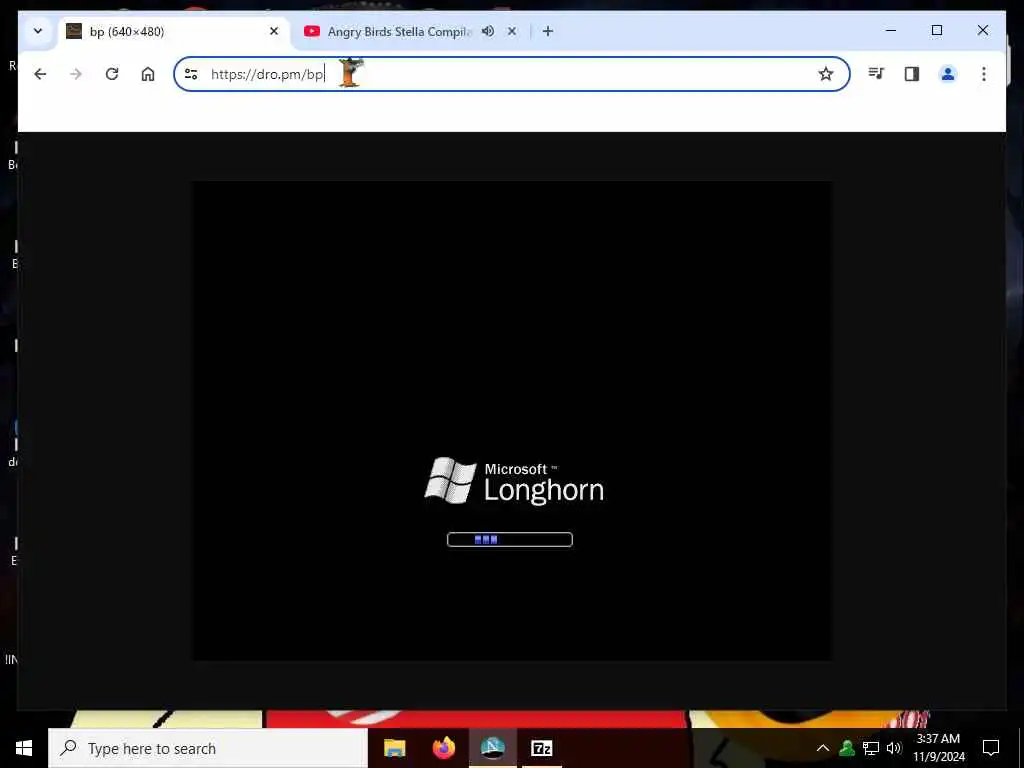Open File Explorer from taskbar
Screen dimensions: 1024x768
coord(394,748)
